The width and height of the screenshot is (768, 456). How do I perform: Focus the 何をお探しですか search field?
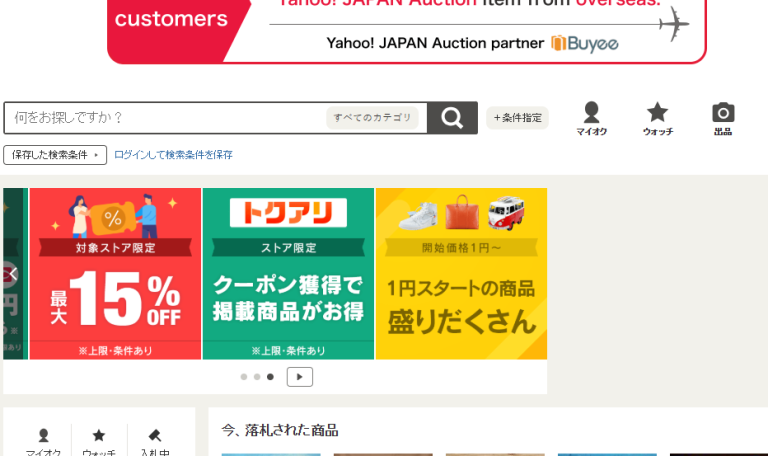coord(167,118)
